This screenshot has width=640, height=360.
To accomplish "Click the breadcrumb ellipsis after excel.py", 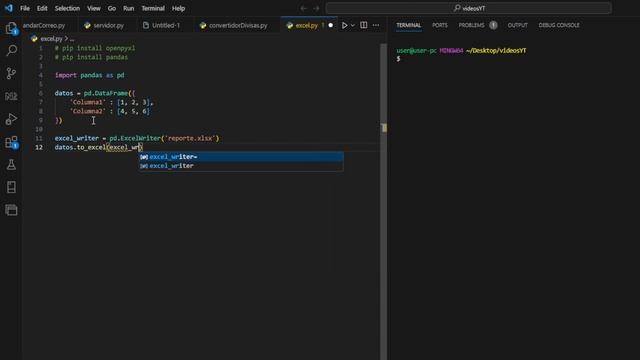I will 72,39.
